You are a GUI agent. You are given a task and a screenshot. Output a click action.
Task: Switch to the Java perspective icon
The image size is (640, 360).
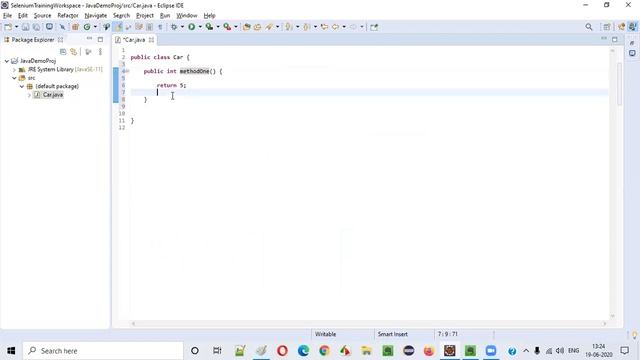[632, 27]
